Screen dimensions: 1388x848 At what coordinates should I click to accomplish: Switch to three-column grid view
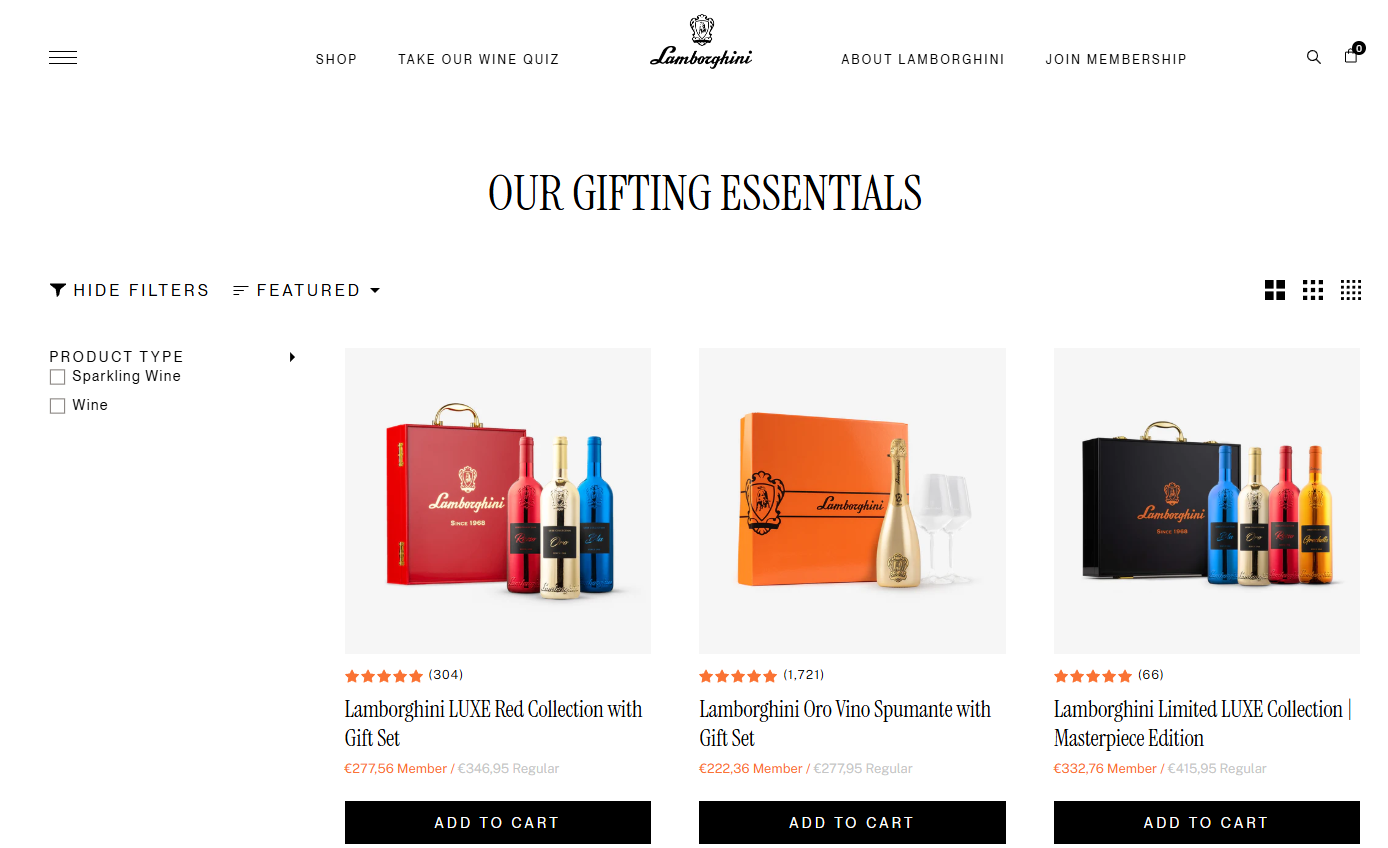pos(1313,290)
